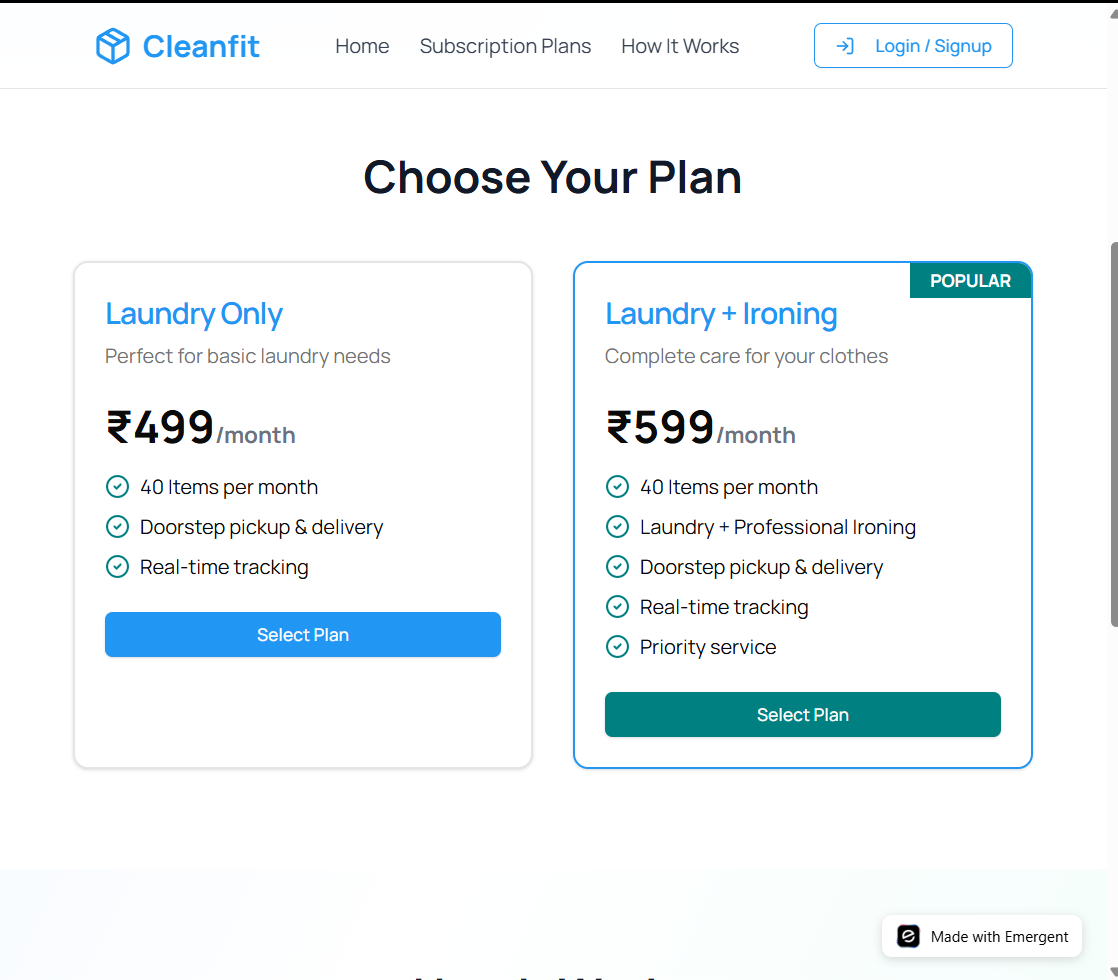Click the Login / Signup button
Viewport: 1118px width, 980px height.
point(913,45)
